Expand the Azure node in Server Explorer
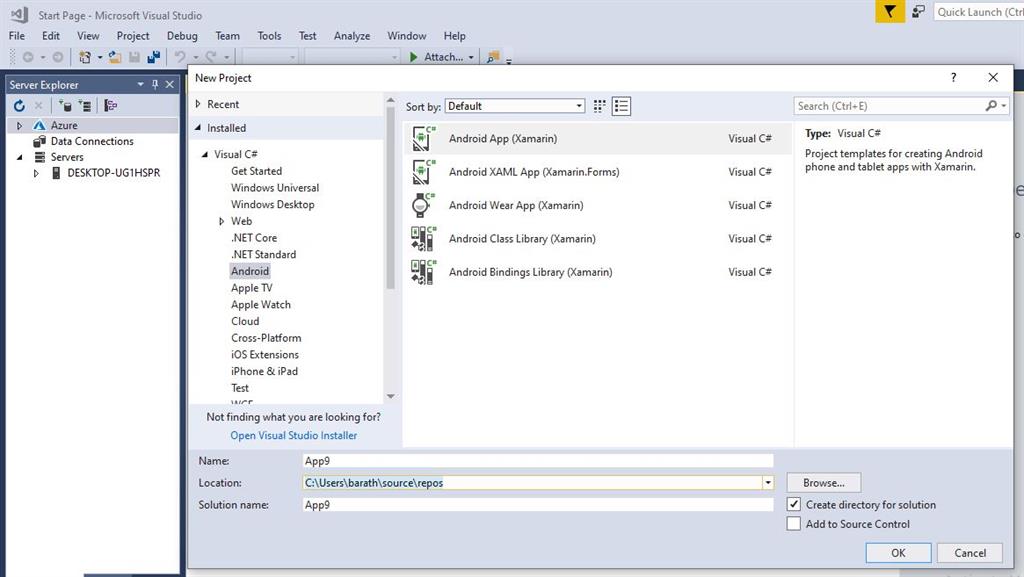Screen dimensions: 1024x577 pos(19,126)
